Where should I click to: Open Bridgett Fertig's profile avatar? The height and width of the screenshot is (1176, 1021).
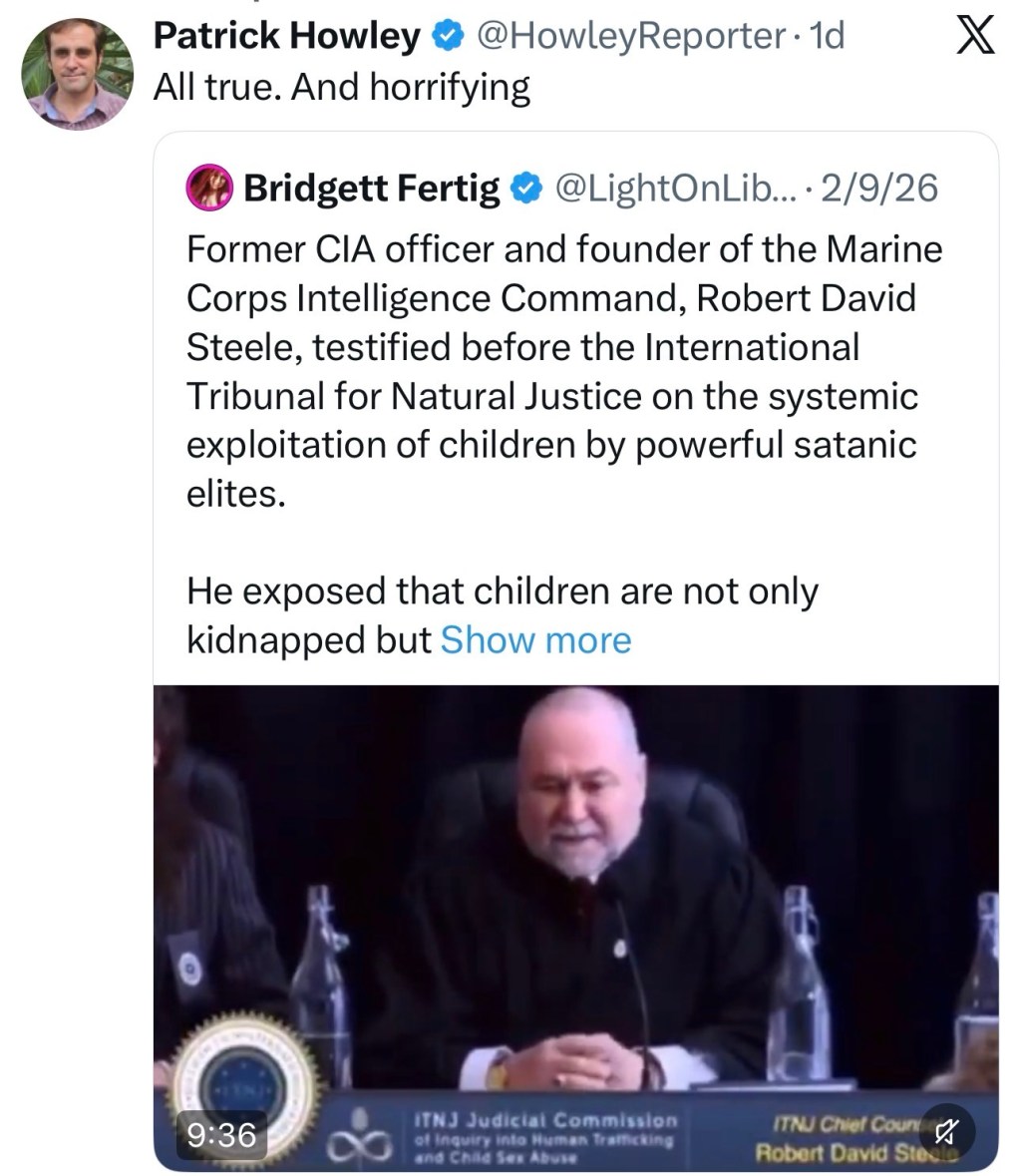[x=209, y=188]
